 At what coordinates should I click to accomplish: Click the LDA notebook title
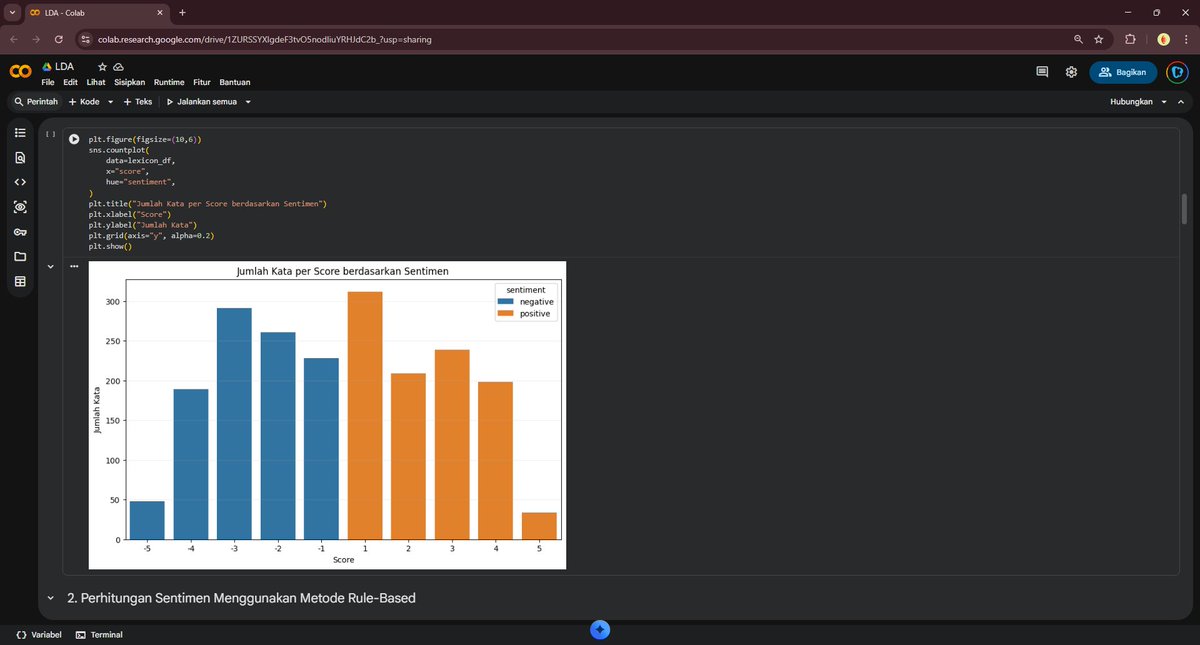64,66
